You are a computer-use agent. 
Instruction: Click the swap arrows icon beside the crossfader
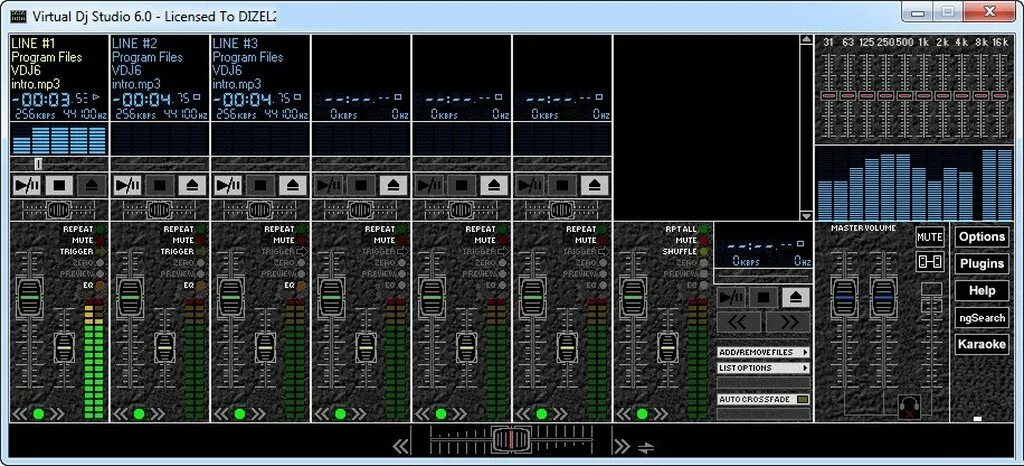646,448
